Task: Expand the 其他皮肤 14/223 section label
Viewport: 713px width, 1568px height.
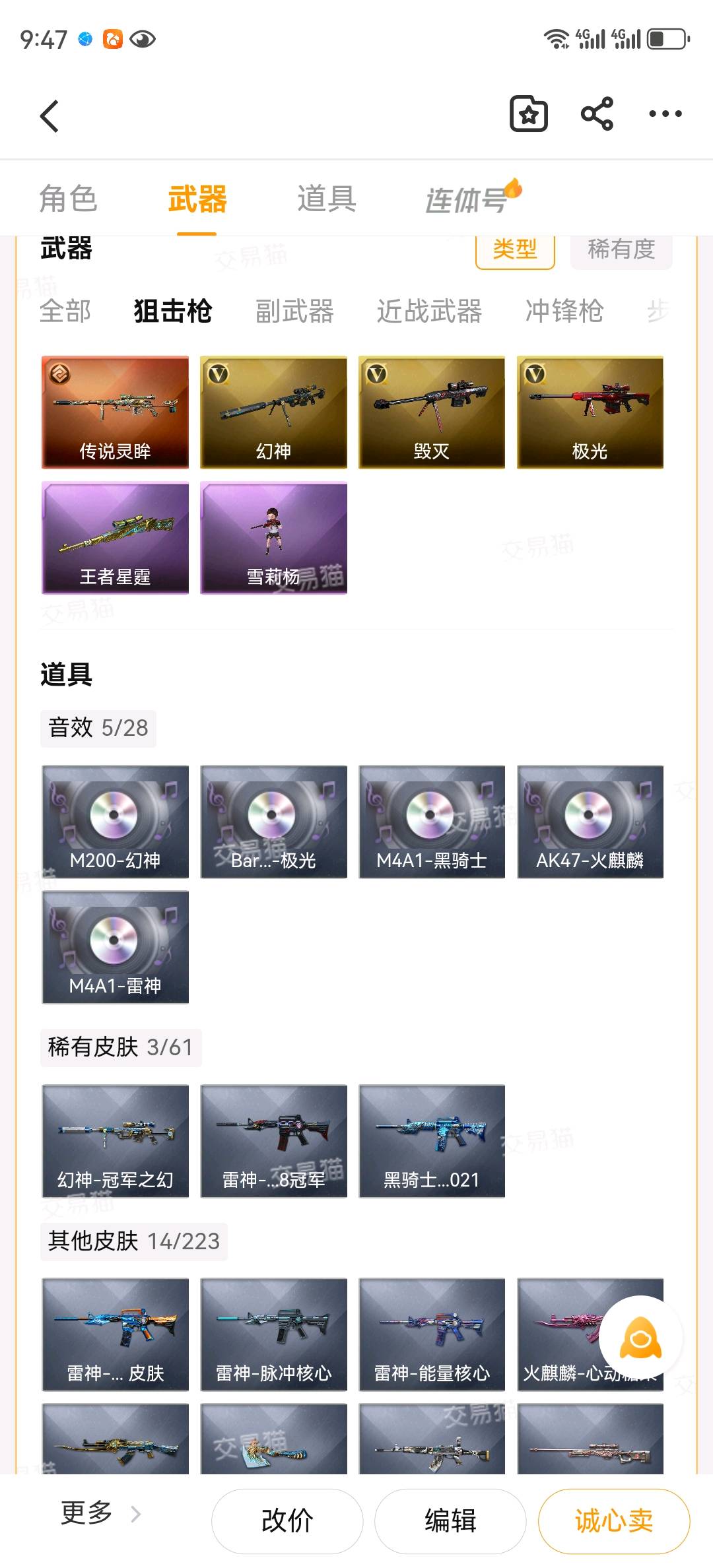Action: point(134,1242)
